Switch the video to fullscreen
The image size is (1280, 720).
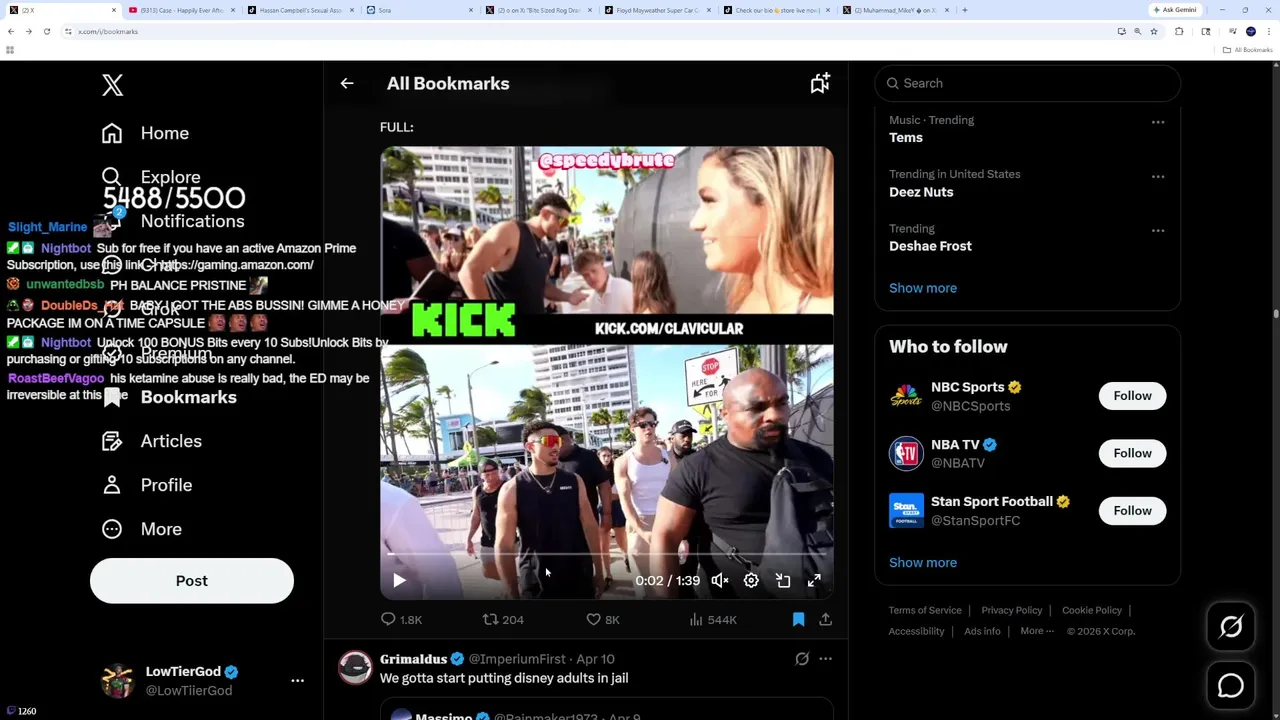click(814, 580)
